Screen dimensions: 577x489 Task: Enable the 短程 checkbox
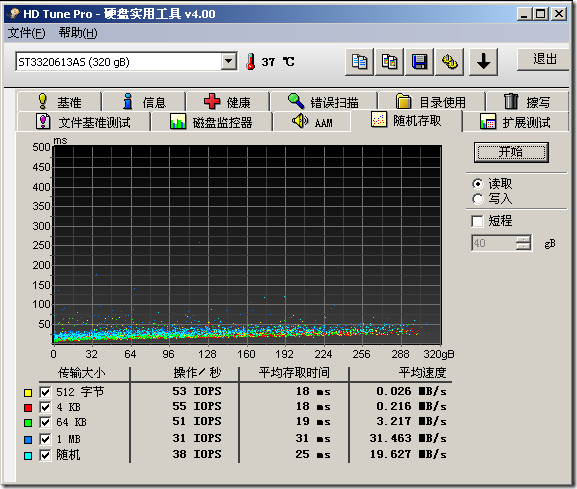(477, 221)
